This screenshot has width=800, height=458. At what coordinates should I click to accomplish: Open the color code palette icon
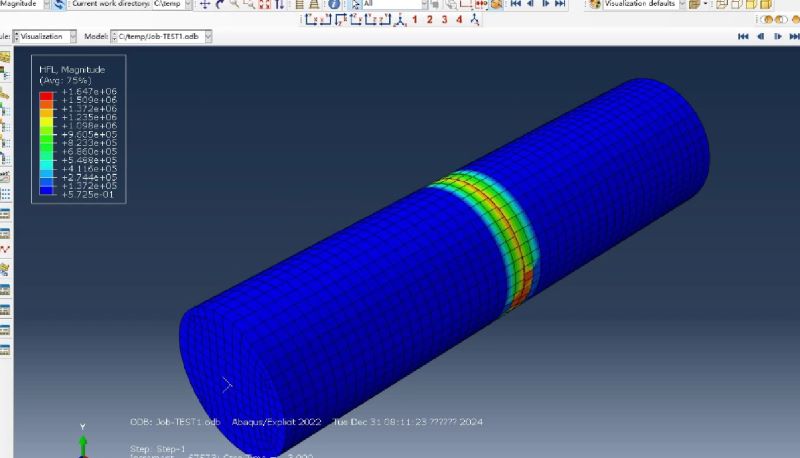[595, 4]
